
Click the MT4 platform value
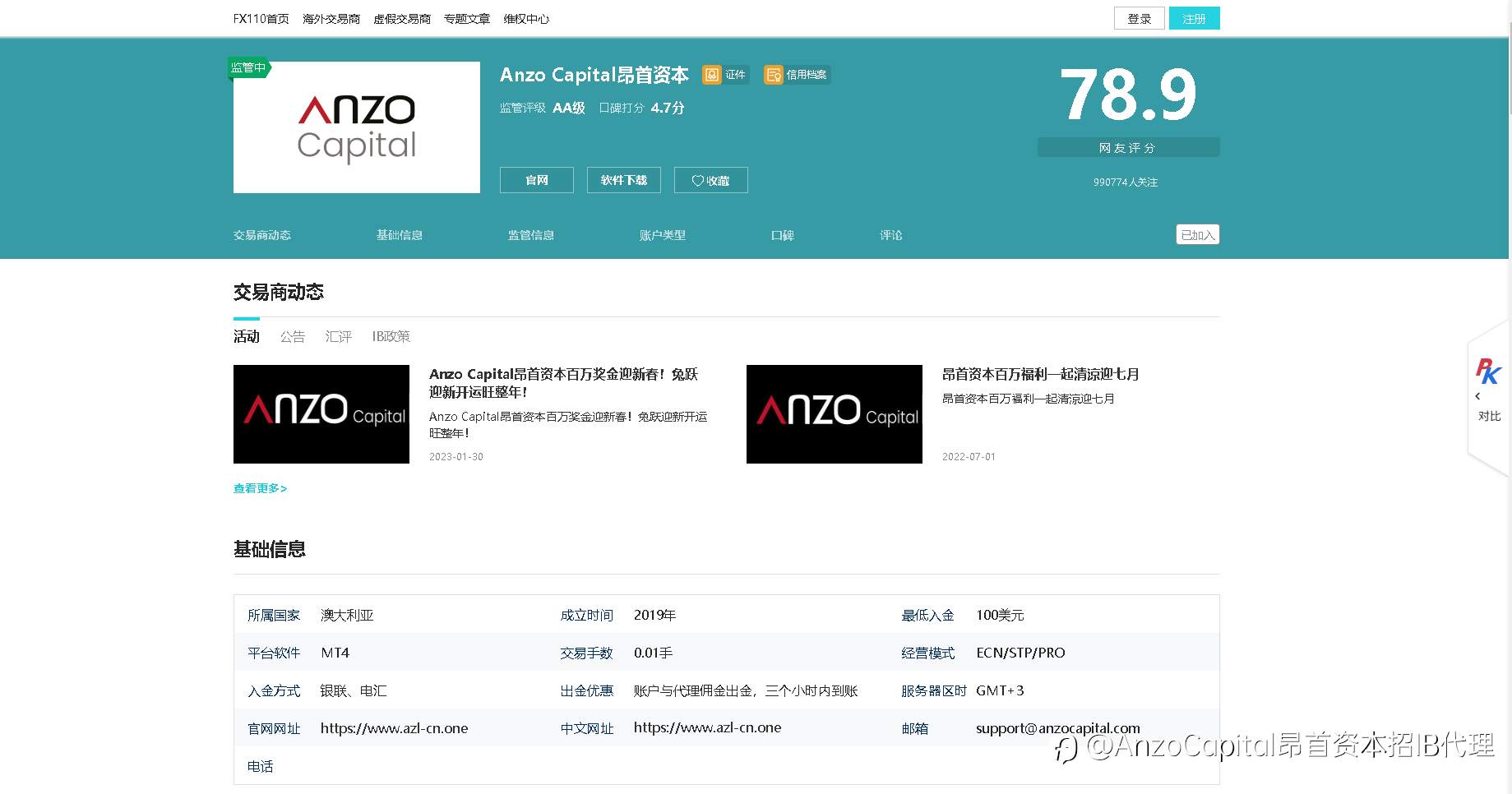[x=335, y=653]
